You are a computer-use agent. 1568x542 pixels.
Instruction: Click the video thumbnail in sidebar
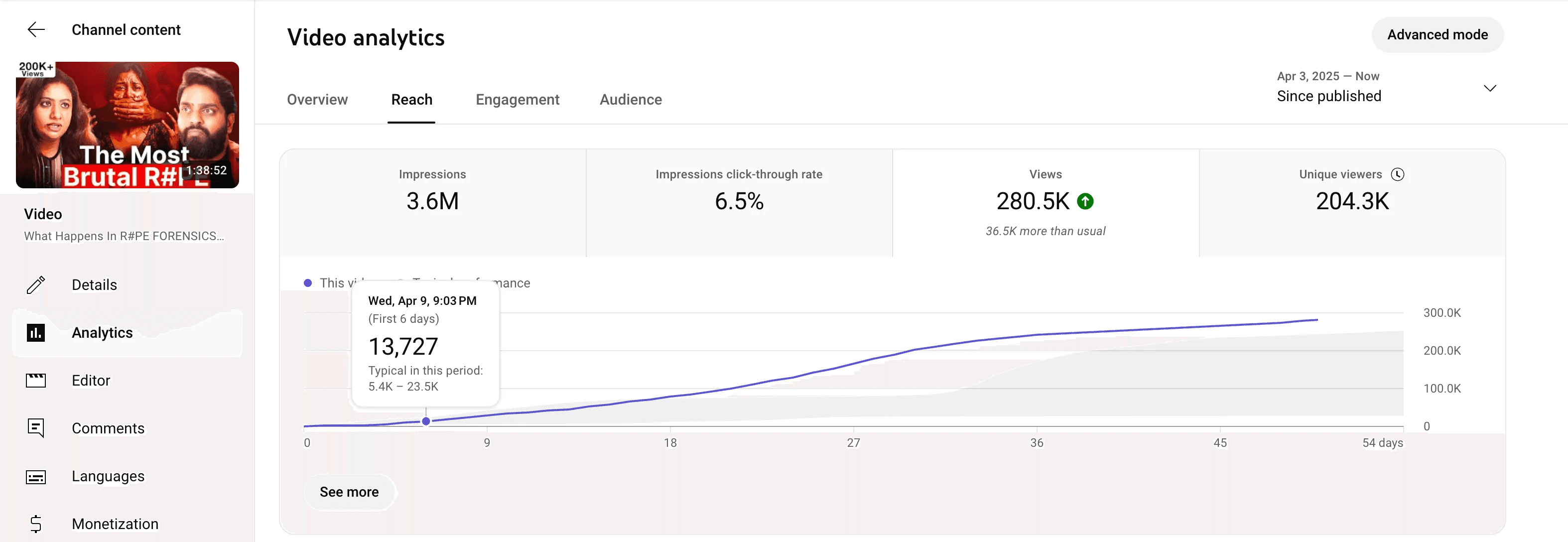point(127,124)
